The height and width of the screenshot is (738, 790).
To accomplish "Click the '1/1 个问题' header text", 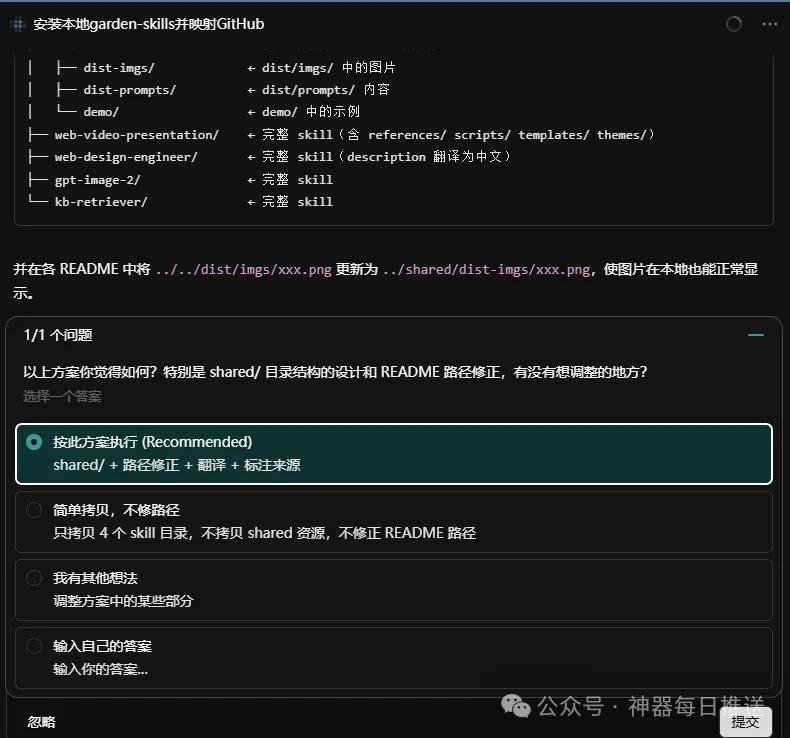I will coord(58,335).
